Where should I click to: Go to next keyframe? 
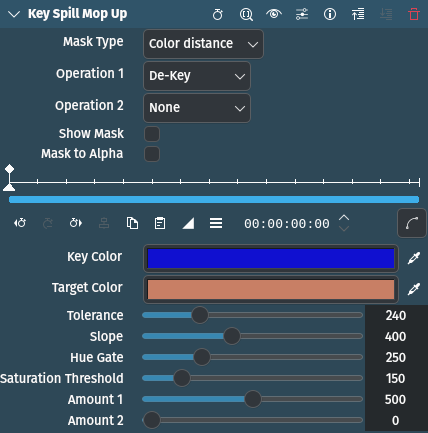click(76, 223)
